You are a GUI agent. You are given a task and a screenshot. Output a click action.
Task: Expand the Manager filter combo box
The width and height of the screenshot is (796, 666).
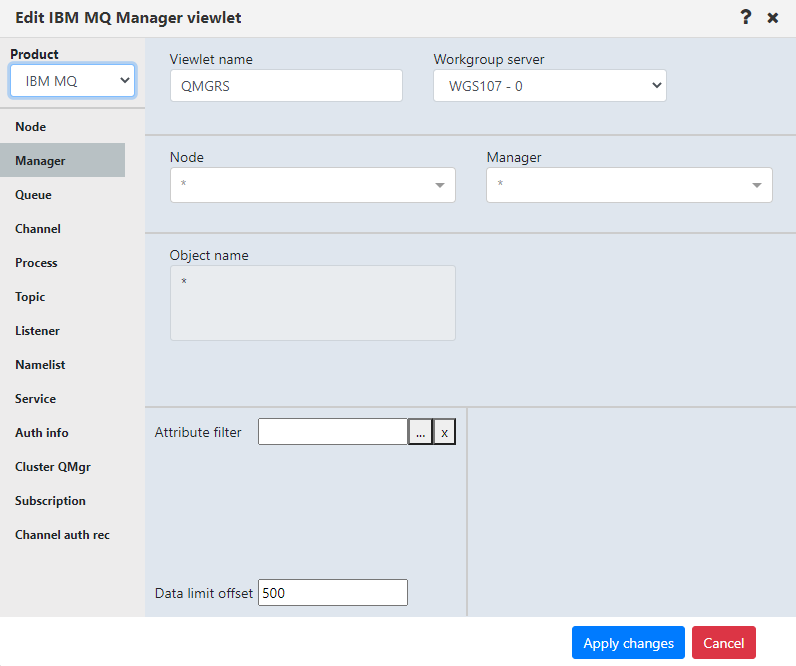tap(629, 185)
